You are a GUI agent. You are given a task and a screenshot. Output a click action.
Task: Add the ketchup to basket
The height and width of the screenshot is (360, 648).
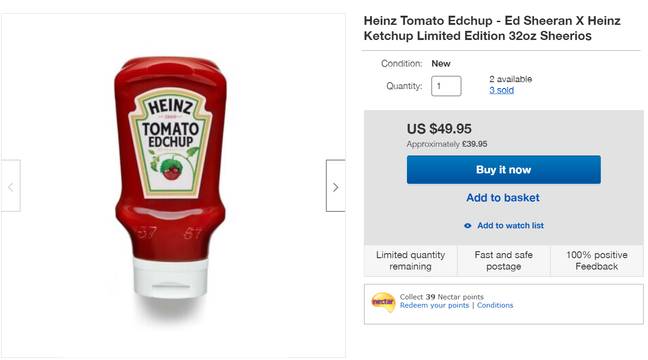(x=503, y=198)
